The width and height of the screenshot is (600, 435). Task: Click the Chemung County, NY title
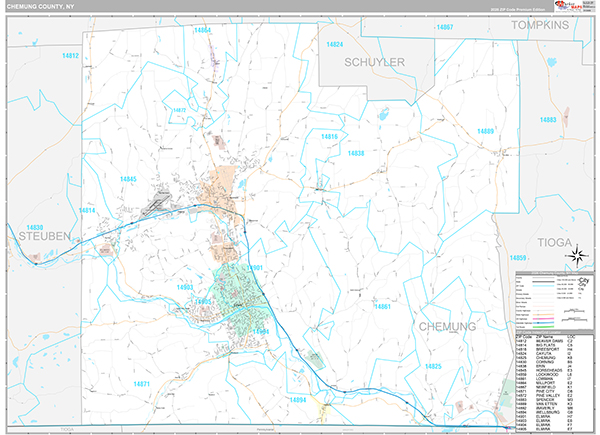[x=40, y=7]
